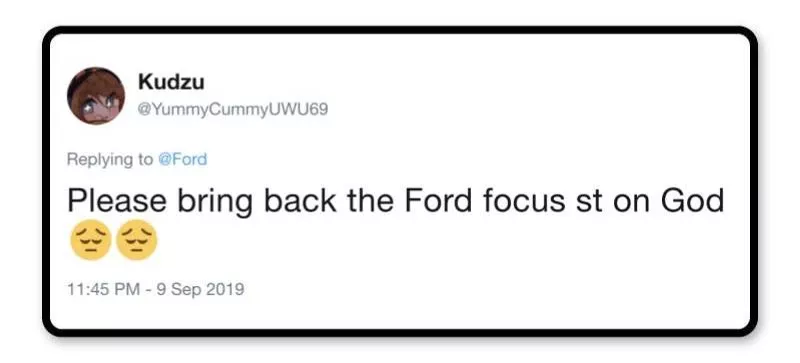Open the @YummyCummyUWU69 handle
Image resolution: width=800 pixels, height=363 pixels.
point(233,109)
